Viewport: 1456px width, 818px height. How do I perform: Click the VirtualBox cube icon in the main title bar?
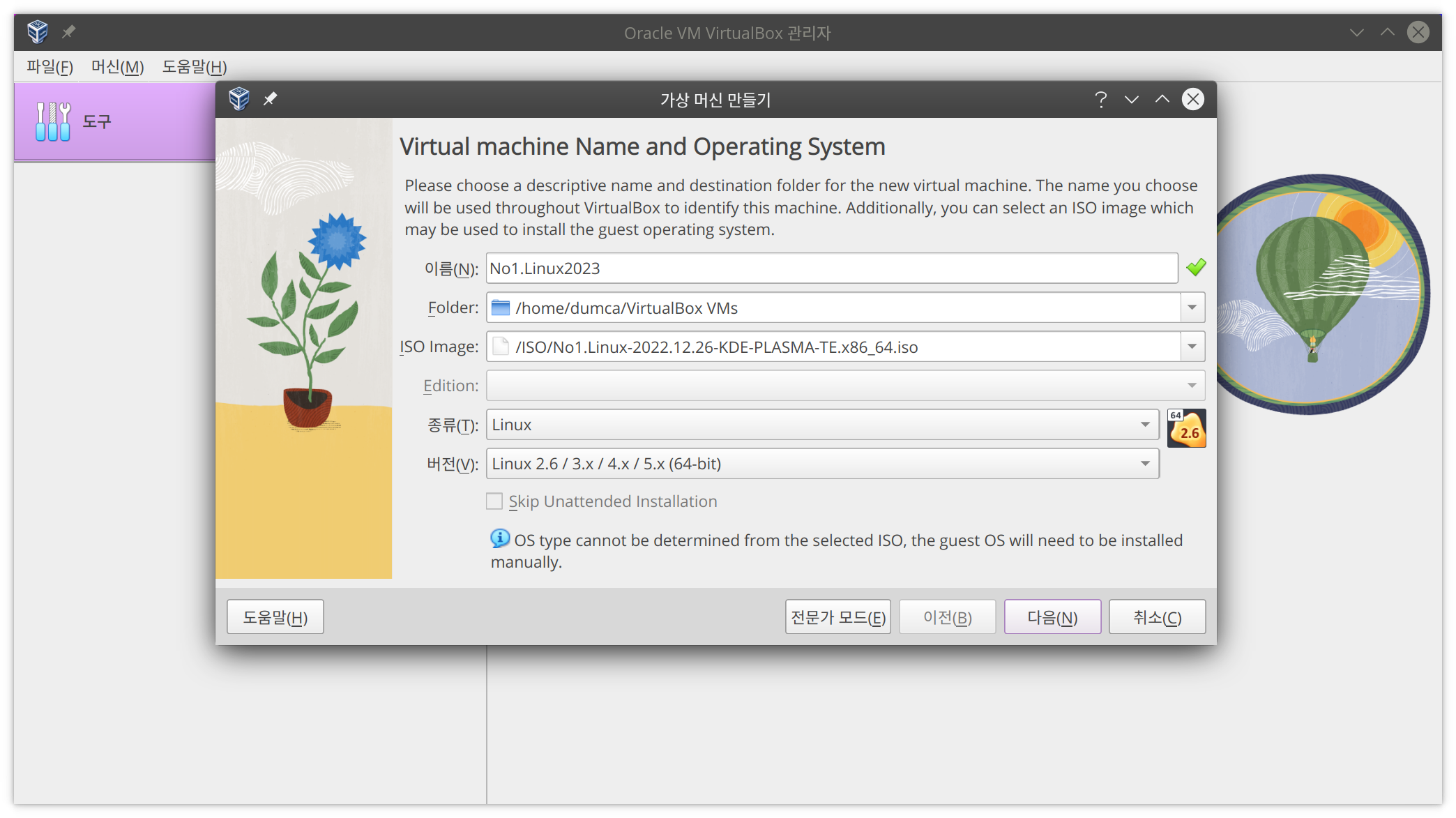coord(38,31)
